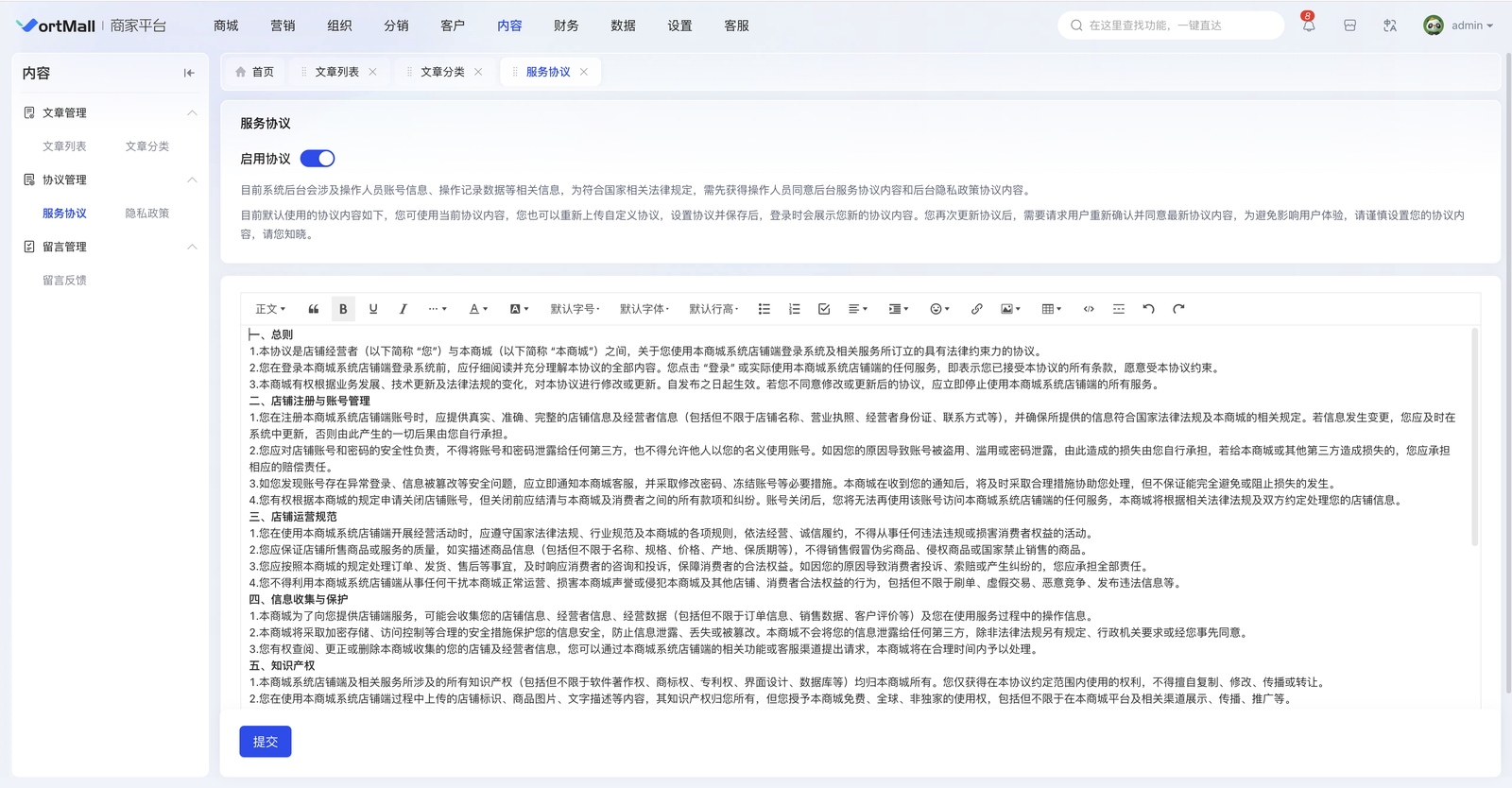Switch to the 文章列表 tab

336,72
